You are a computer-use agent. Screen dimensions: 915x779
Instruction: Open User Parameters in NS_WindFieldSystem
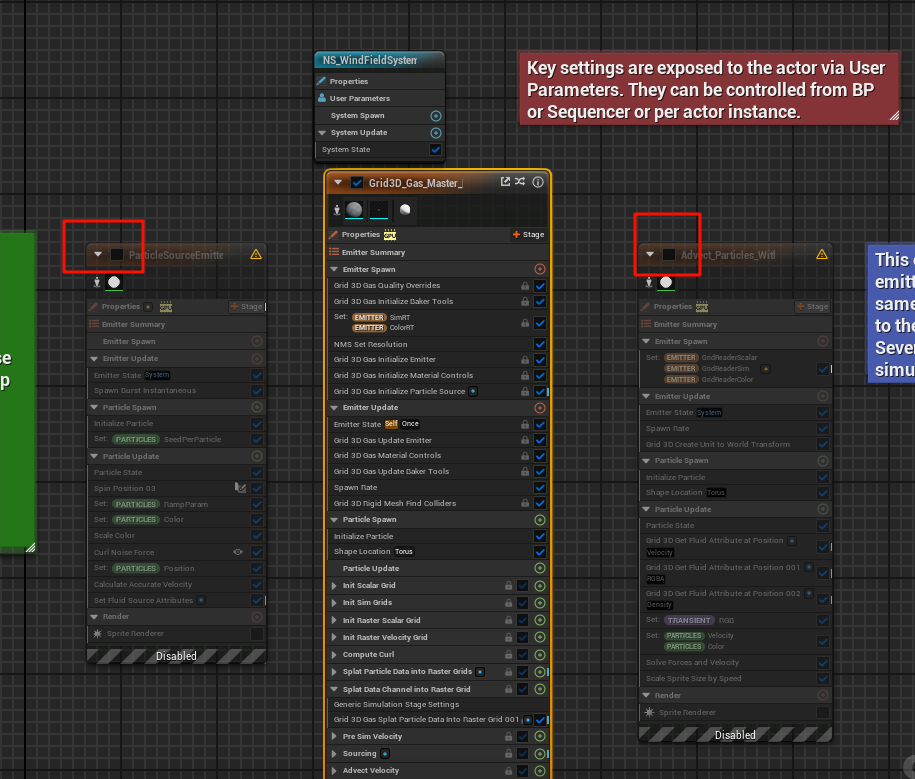click(x=359, y=98)
